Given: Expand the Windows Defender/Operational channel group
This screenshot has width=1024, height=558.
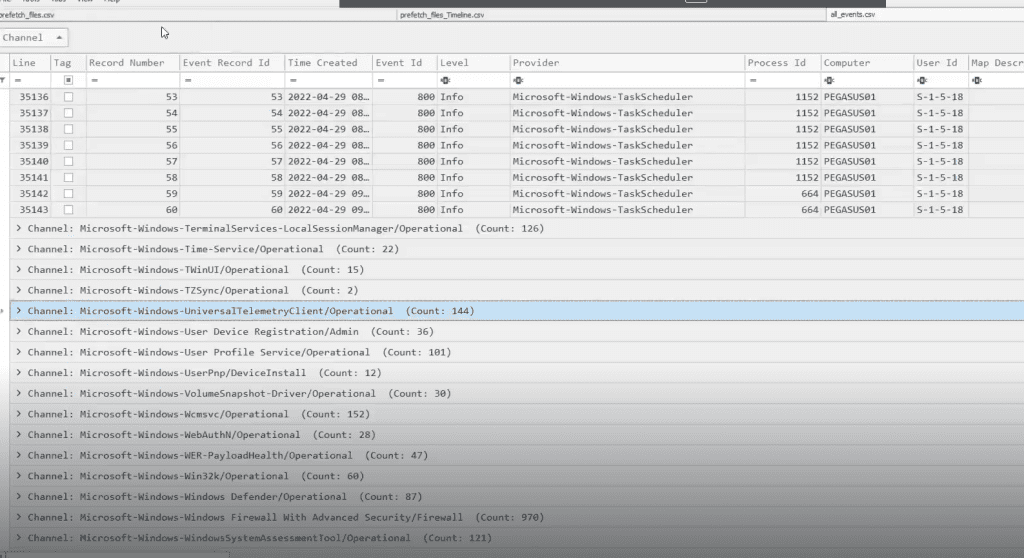Looking at the screenshot, I should pyautogui.click(x=18, y=497).
